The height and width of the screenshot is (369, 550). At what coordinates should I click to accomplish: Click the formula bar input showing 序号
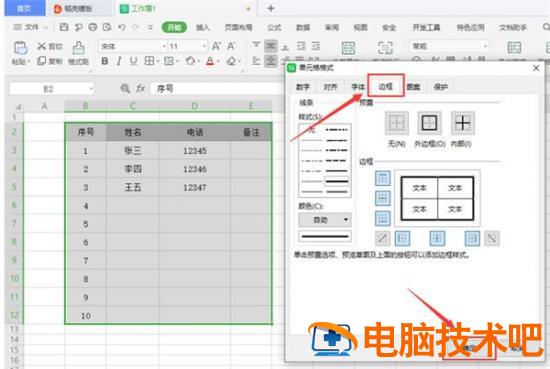pyautogui.click(x=217, y=88)
